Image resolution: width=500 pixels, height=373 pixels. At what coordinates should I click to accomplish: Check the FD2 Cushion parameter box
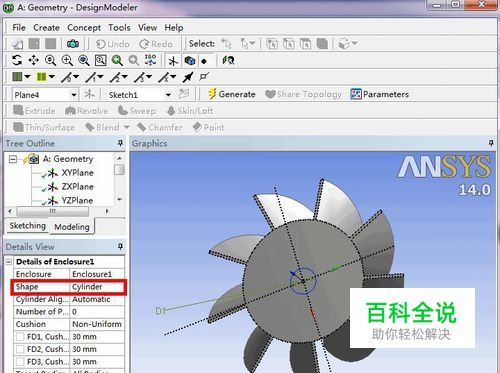click(20, 349)
